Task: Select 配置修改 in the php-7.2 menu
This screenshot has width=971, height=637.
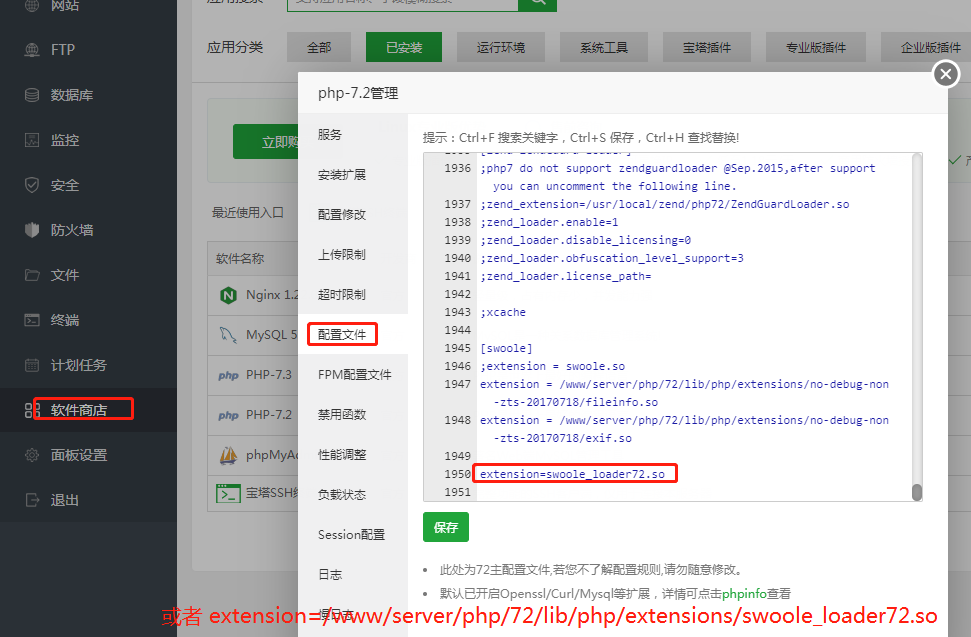Action: tap(353, 214)
